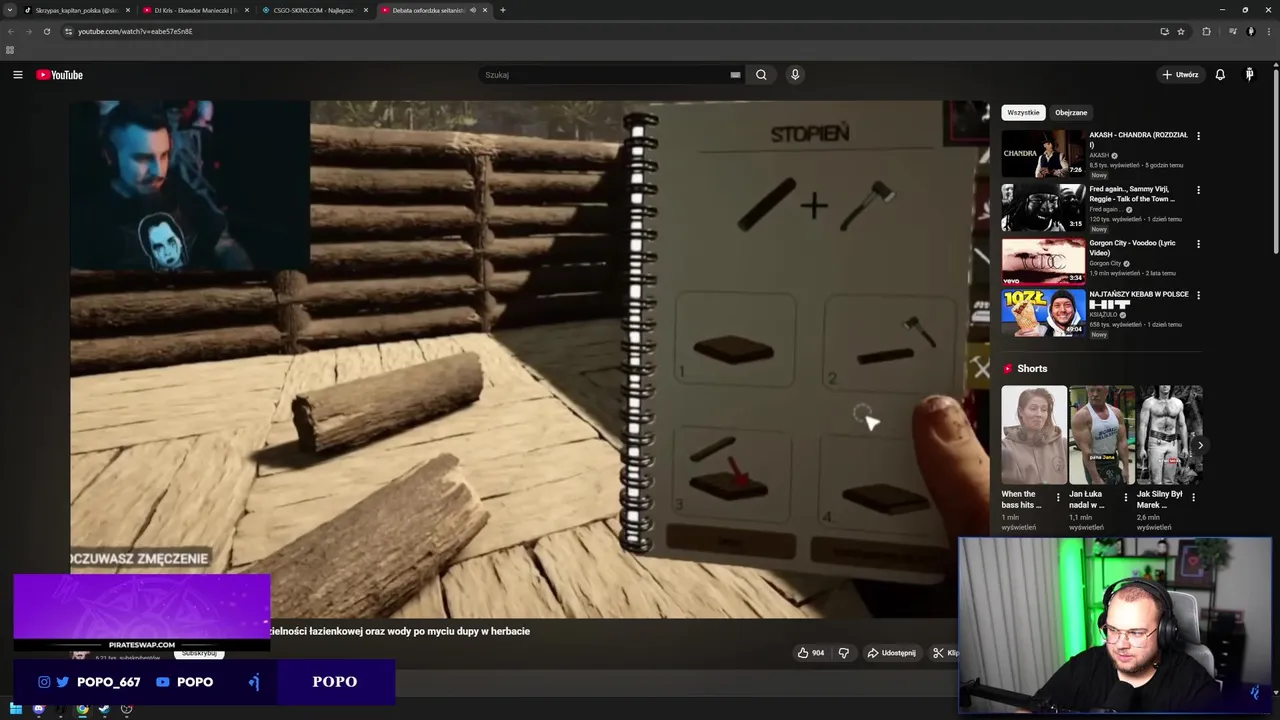Go to the YouTube home logo
The width and height of the screenshot is (1280, 720).
[59, 75]
